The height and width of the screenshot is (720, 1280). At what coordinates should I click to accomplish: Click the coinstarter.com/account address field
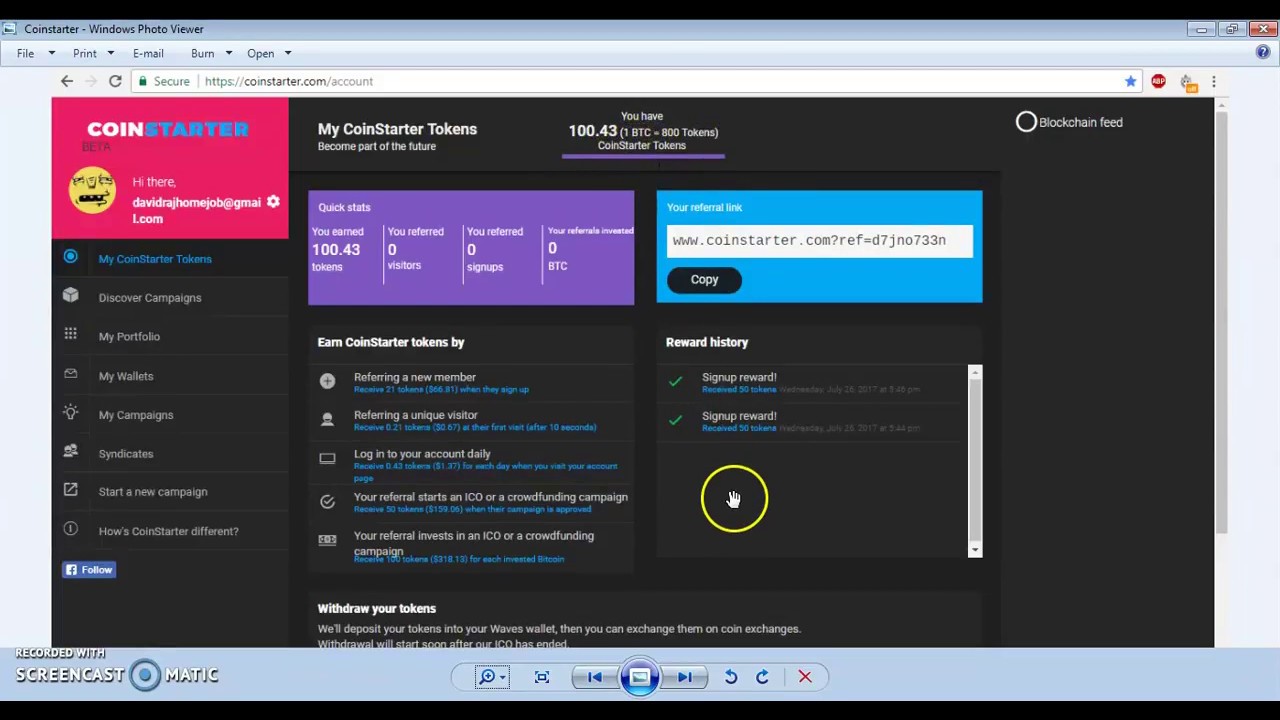click(625, 81)
